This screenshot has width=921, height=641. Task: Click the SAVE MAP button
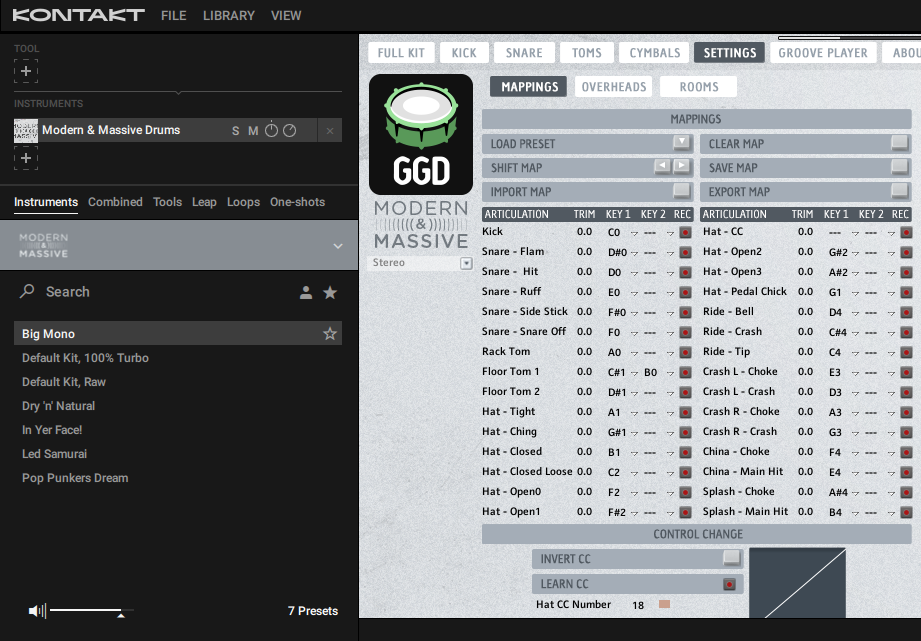point(900,167)
